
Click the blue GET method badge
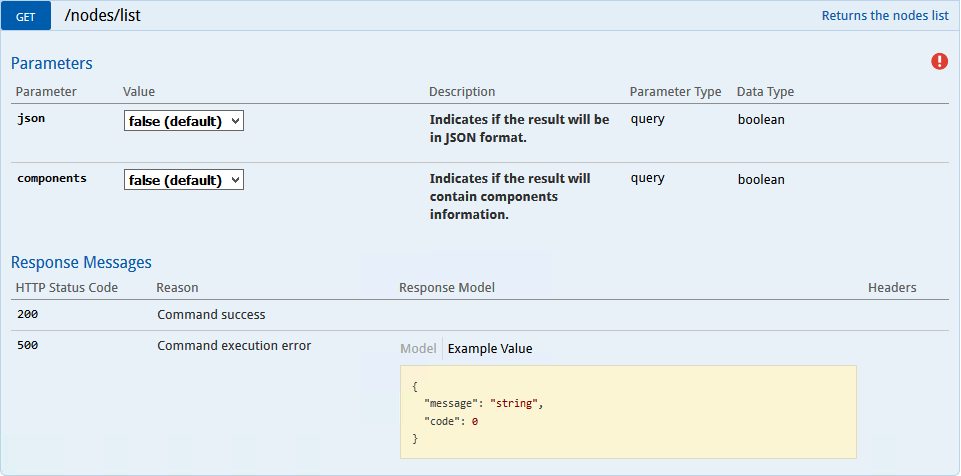click(x=26, y=17)
